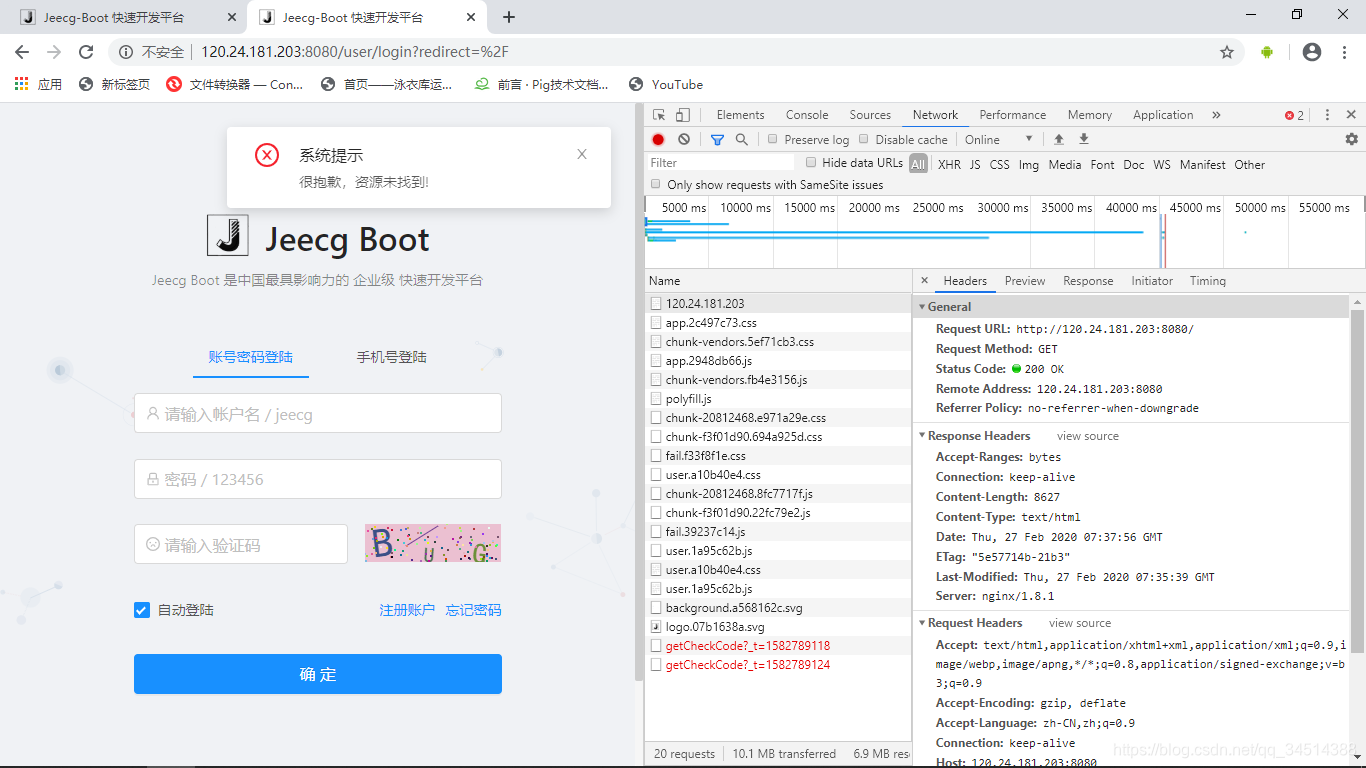This screenshot has width=1366, height=768.
Task: Check Hide data URLs option
Action: pos(811,163)
